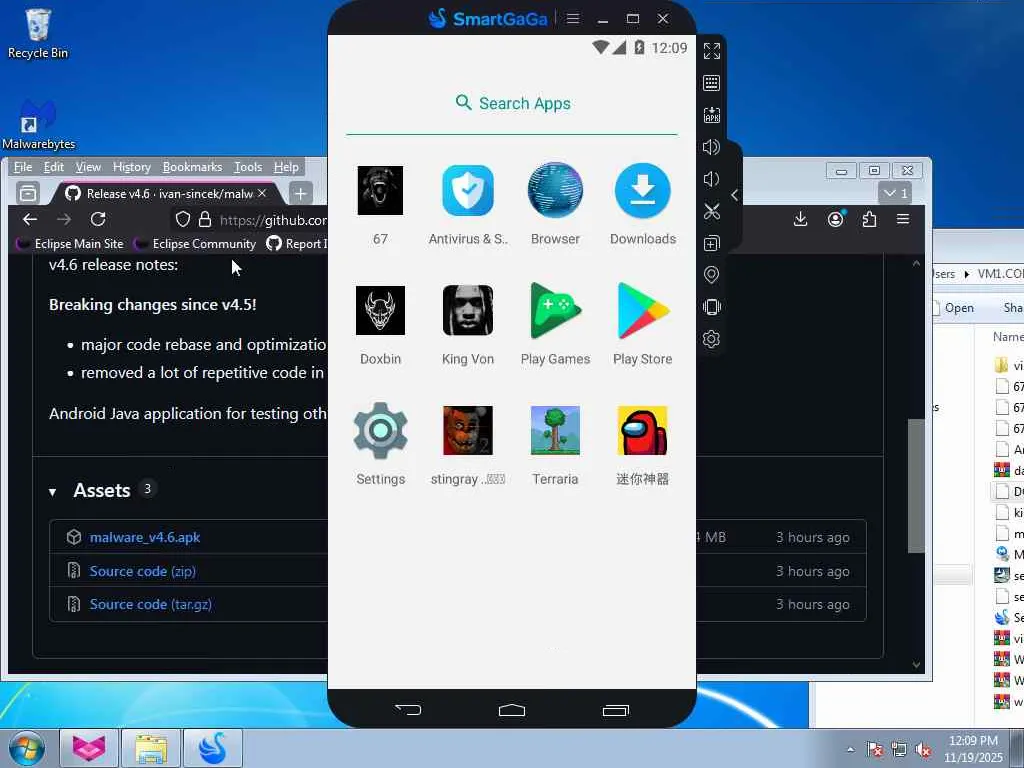Shake the device icon in sidebar
This screenshot has width=1024, height=768.
[x=712, y=307]
